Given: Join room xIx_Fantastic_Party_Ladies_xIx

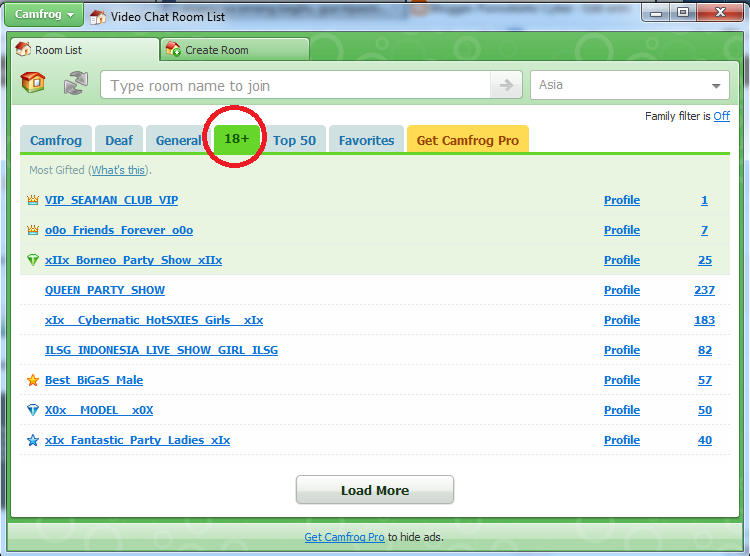Looking at the screenshot, I should click(137, 440).
